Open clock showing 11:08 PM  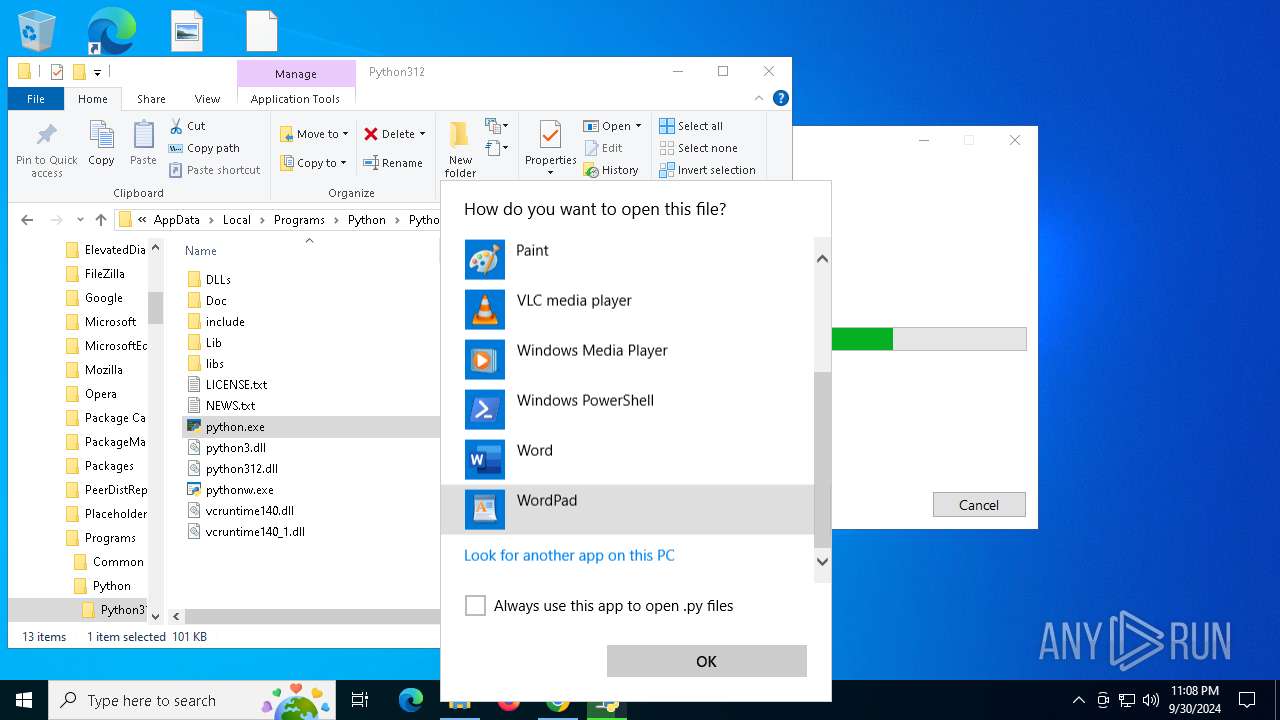1195,700
